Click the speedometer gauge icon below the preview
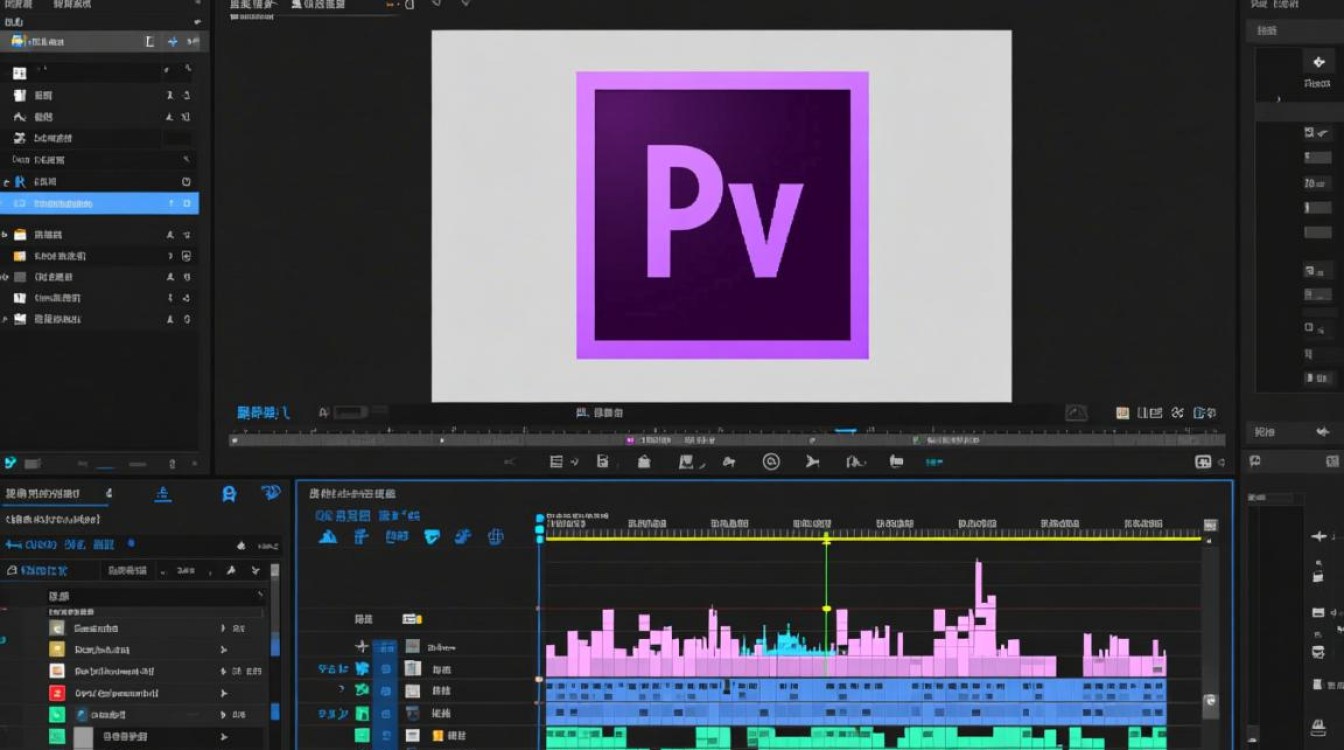 1076,412
